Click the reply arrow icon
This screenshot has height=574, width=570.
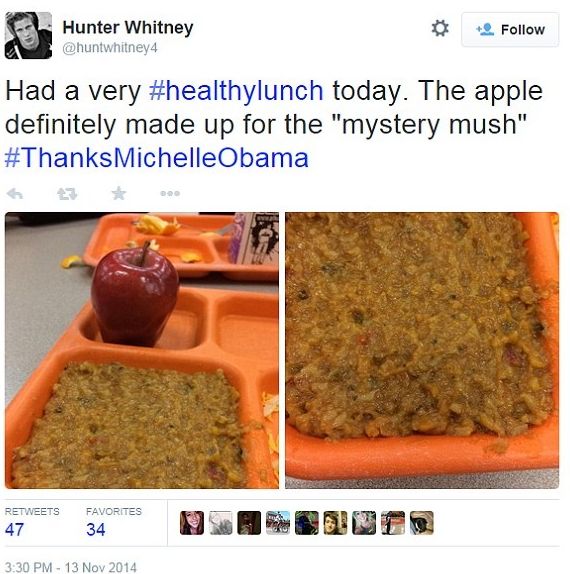coord(15,193)
